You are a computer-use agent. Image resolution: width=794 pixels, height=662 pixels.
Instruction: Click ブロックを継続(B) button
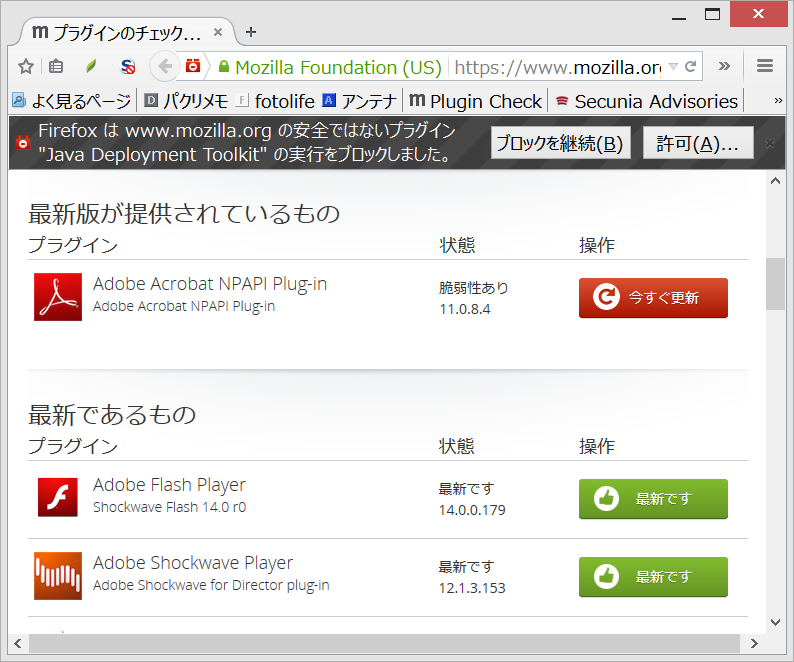click(560, 143)
